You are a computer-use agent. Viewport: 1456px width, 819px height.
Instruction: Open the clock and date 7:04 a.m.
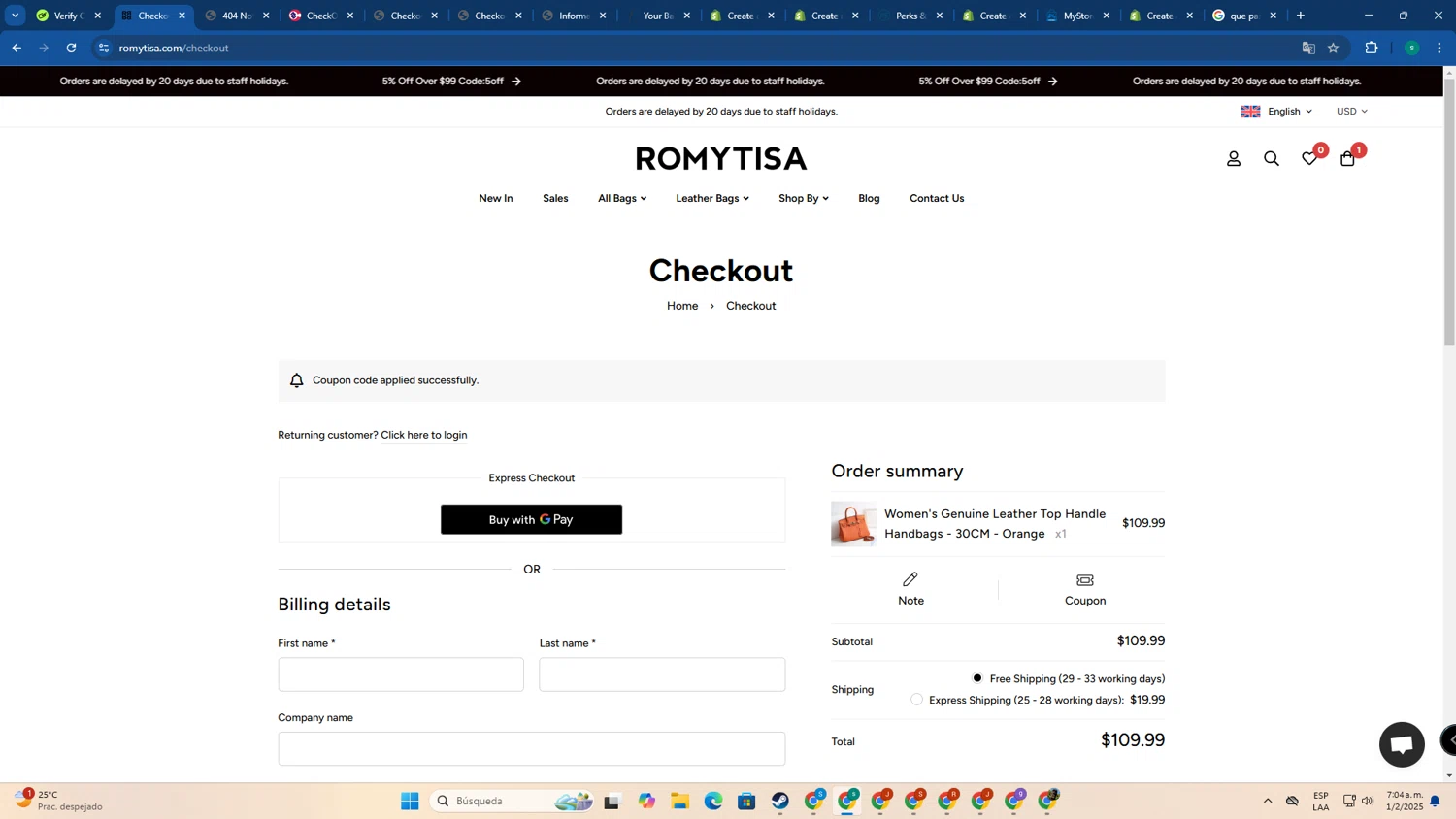1405,801
